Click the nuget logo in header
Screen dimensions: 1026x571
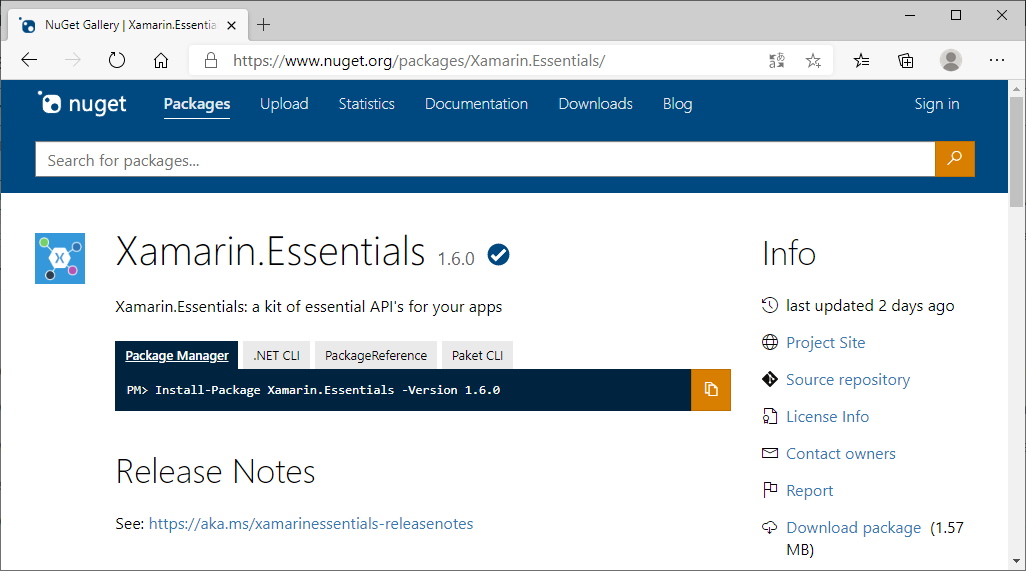(x=82, y=104)
